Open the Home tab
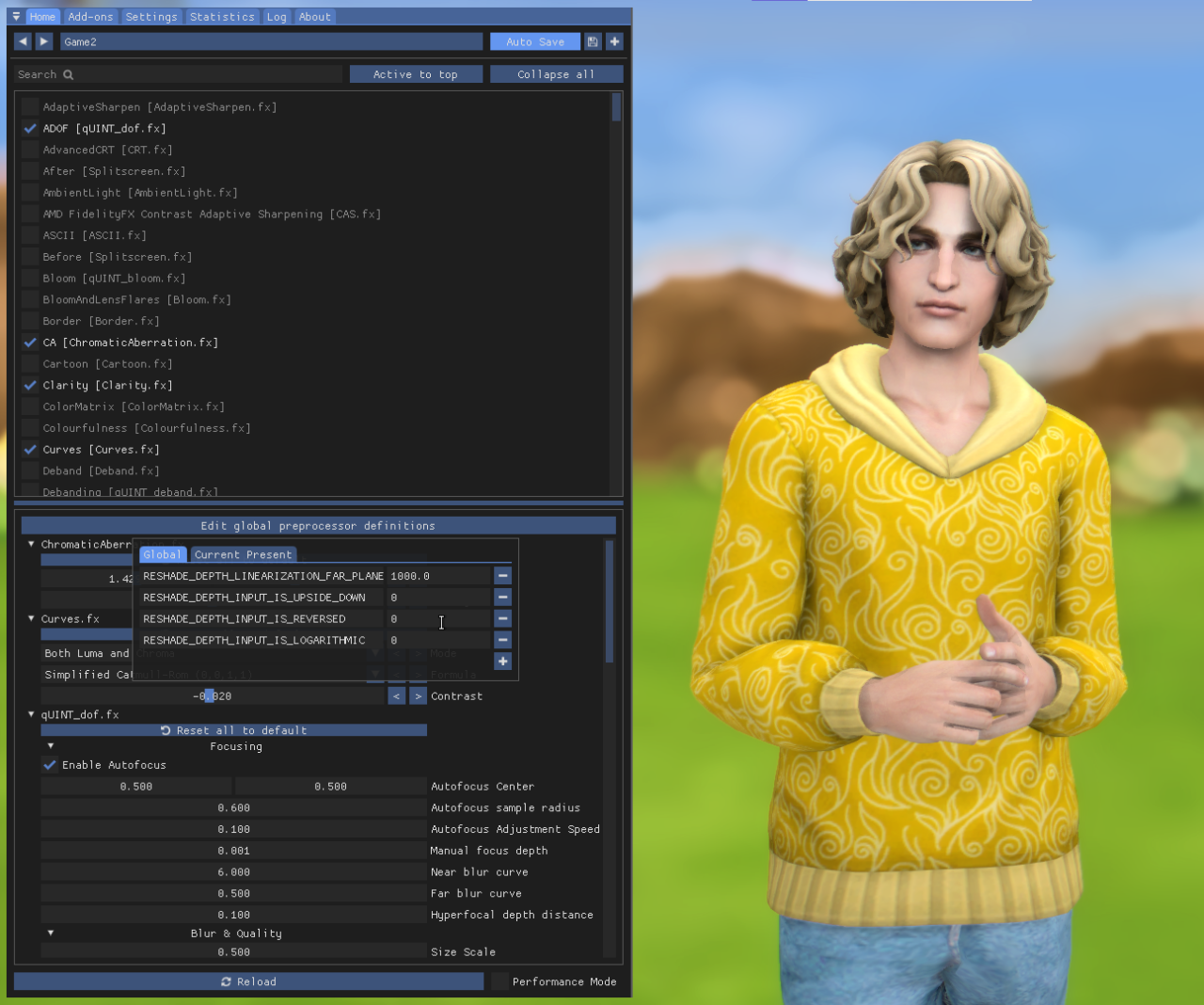The image size is (1204, 1005). (42, 16)
